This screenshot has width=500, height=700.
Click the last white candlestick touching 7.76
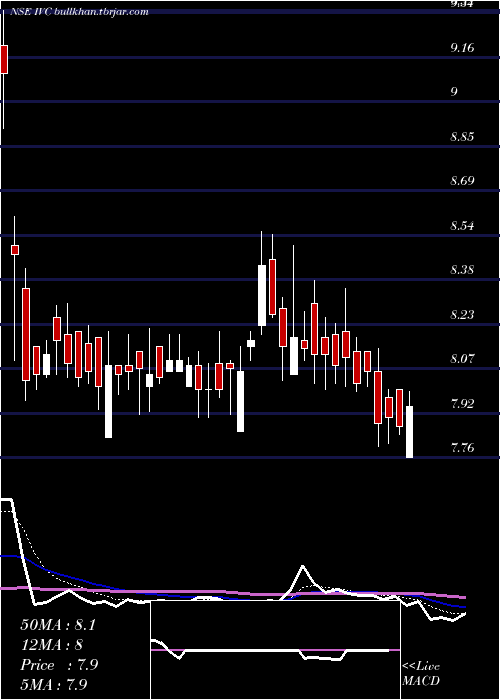tap(409, 431)
